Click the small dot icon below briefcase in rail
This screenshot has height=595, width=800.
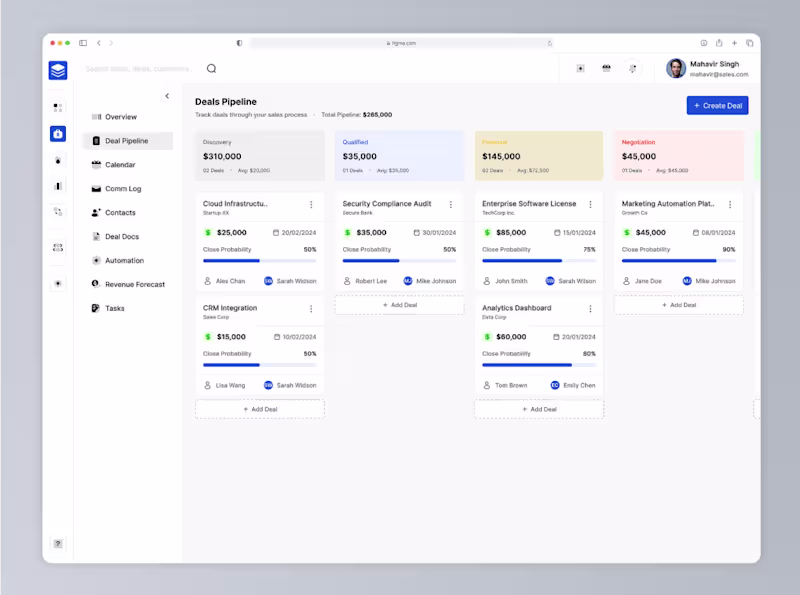(x=58, y=160)
